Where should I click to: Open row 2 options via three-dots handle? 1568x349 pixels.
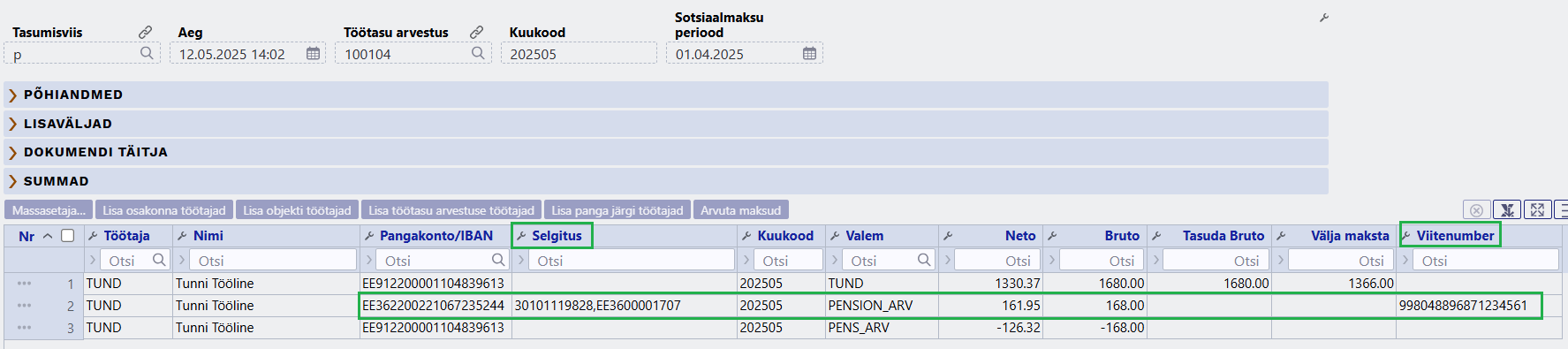pyautogui.click(x=24, y=306)
